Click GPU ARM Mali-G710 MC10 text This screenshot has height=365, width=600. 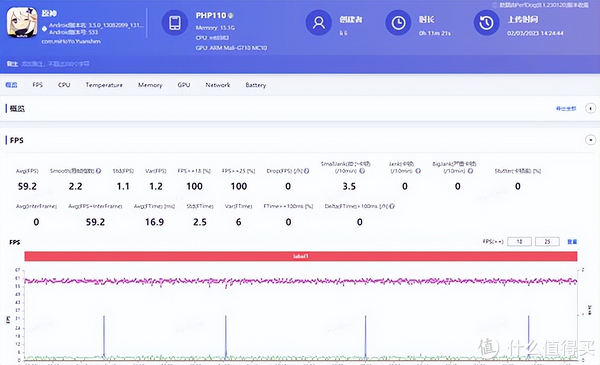point(231,48)
